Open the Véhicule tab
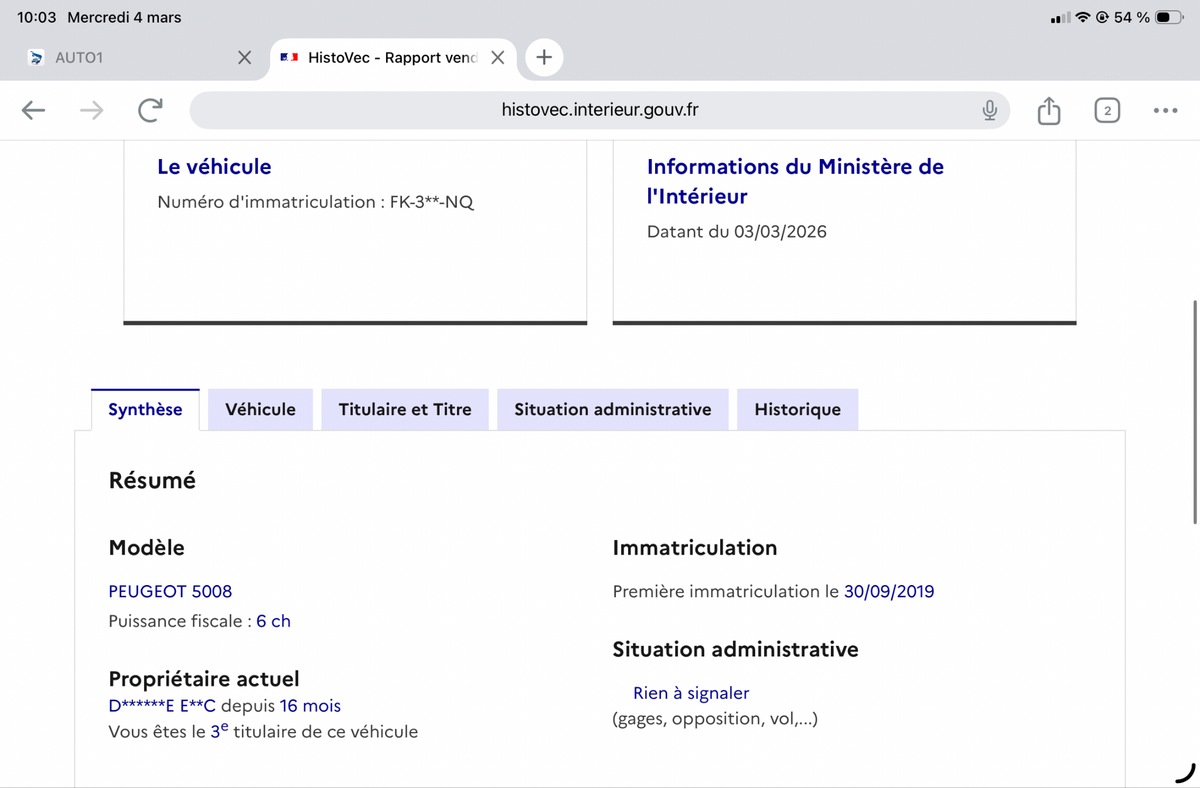Viewport: 1200px width, 788px height. (260, 409)
